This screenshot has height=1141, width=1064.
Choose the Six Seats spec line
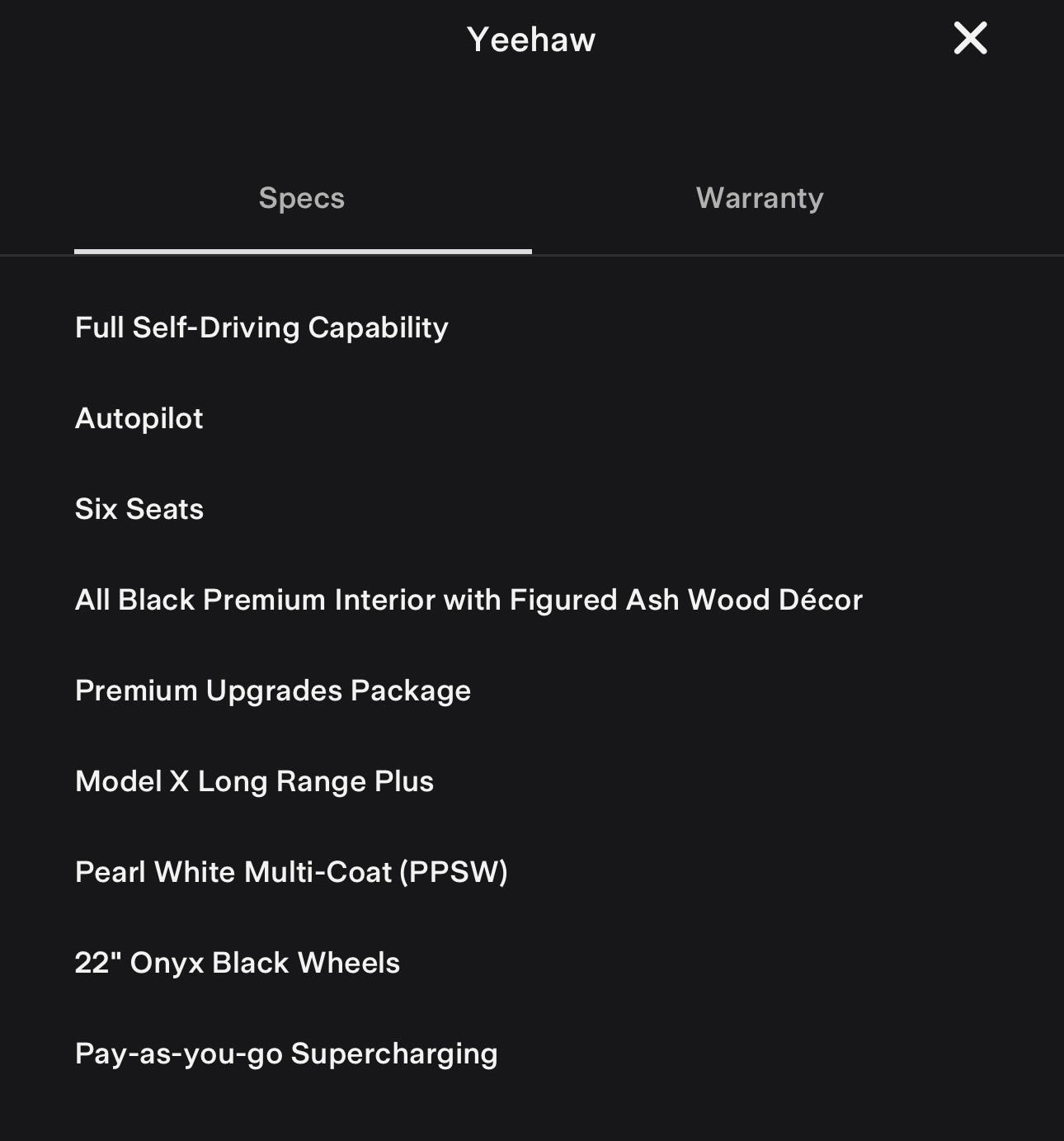(x=139, y=509)
